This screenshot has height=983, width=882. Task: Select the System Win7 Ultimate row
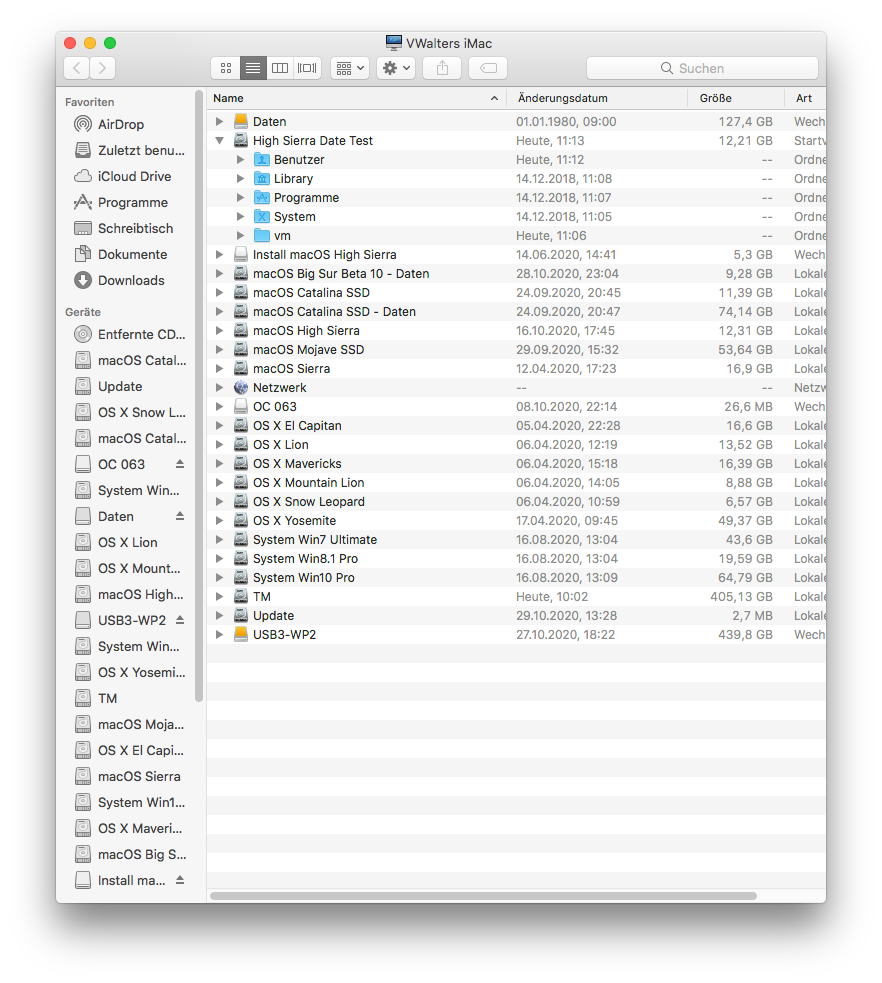517,540
